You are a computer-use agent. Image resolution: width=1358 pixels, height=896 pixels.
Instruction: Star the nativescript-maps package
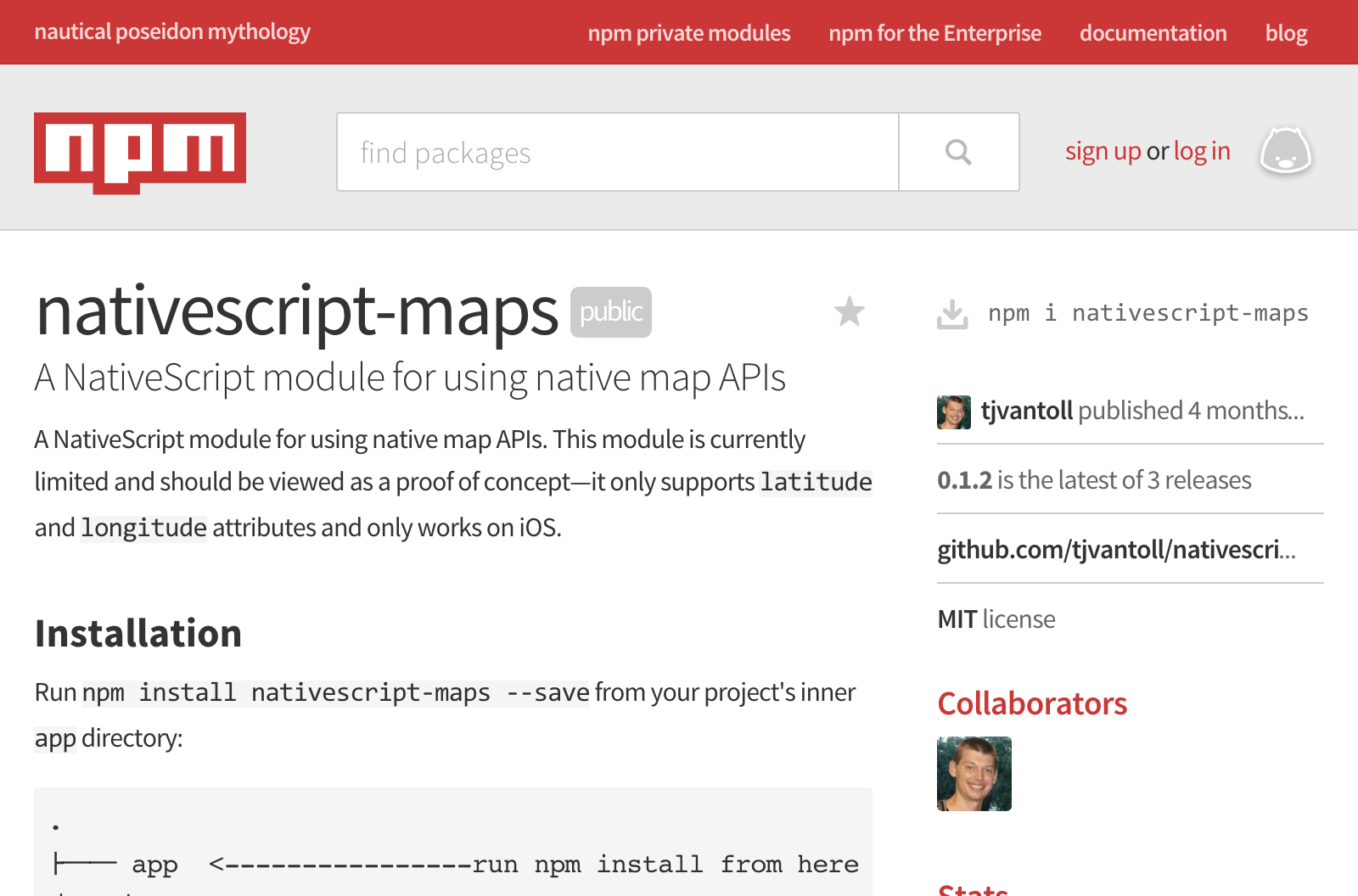pyautogui.click(x=849, y=312)
